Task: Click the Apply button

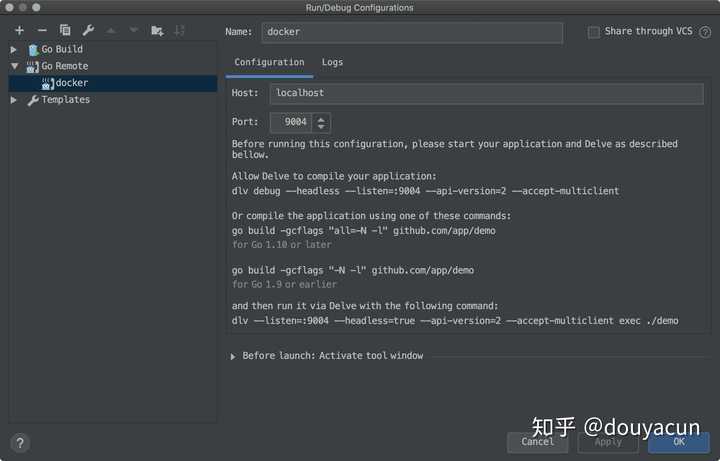Action: 608,442
